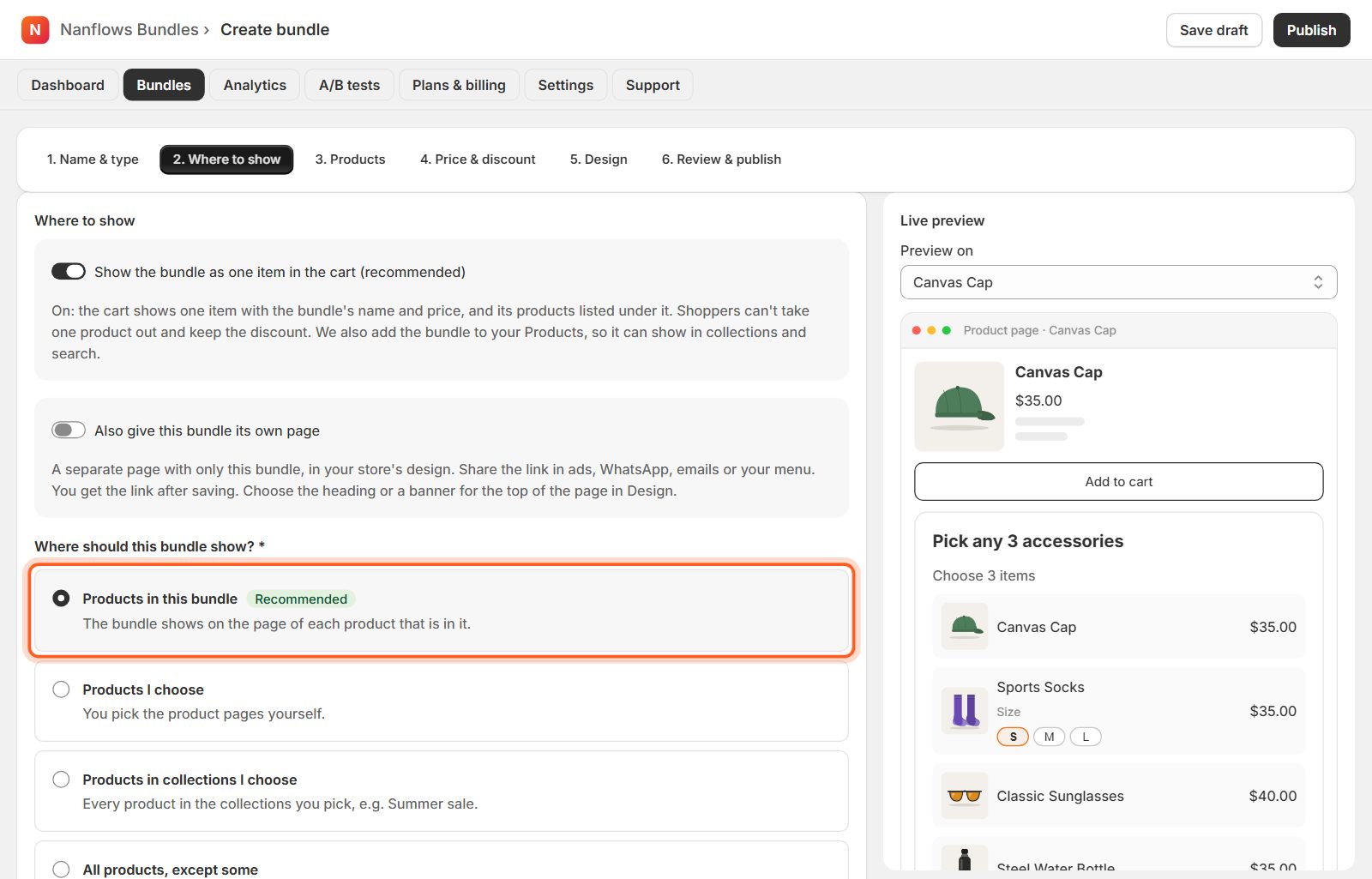
Task: Go to step 1. Name & type
Action: [93, 160]
